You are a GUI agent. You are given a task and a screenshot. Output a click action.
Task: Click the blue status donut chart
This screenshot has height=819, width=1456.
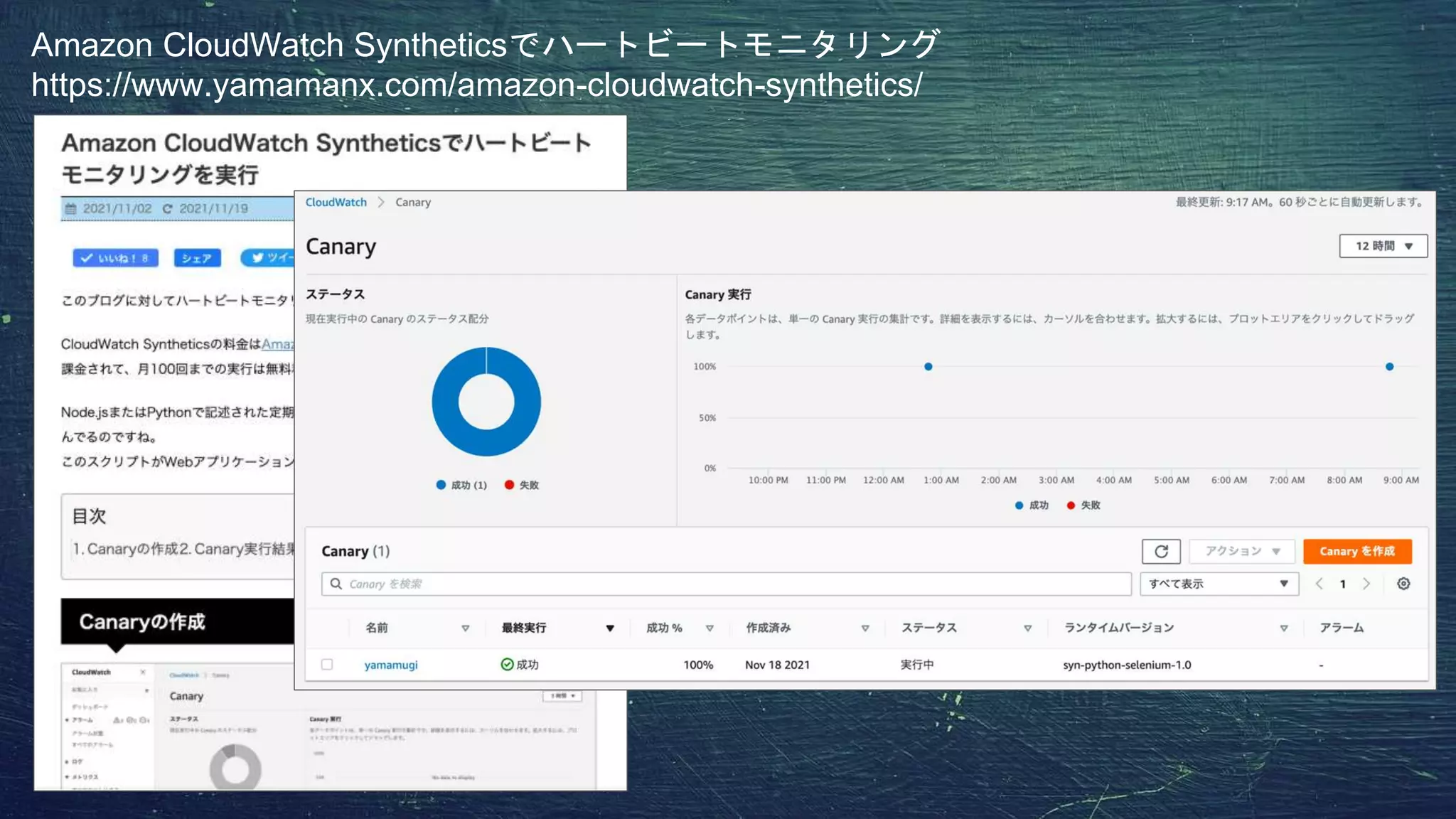(x=486, y=402)
